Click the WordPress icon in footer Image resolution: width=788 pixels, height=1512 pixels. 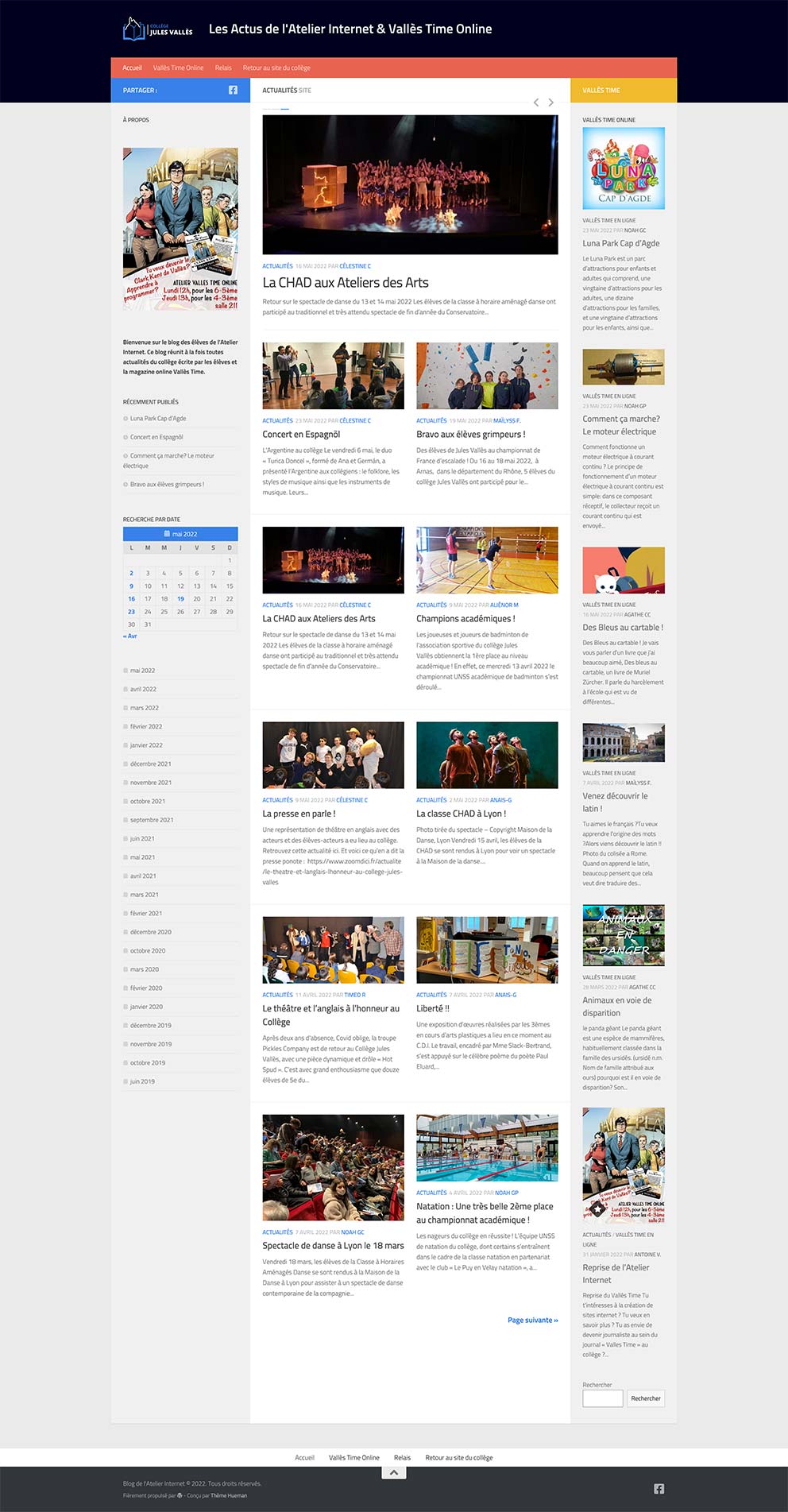pos(180,1495)
